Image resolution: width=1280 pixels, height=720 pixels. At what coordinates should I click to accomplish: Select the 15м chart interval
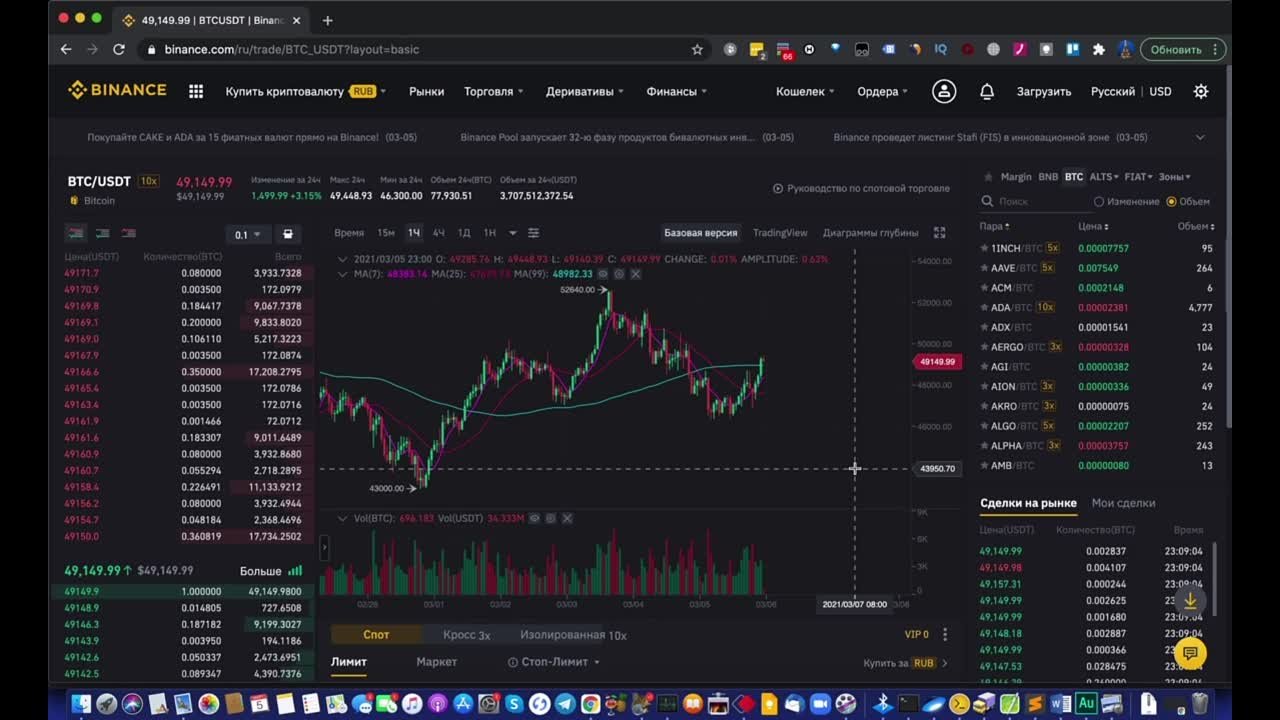(x=386, y=233)
